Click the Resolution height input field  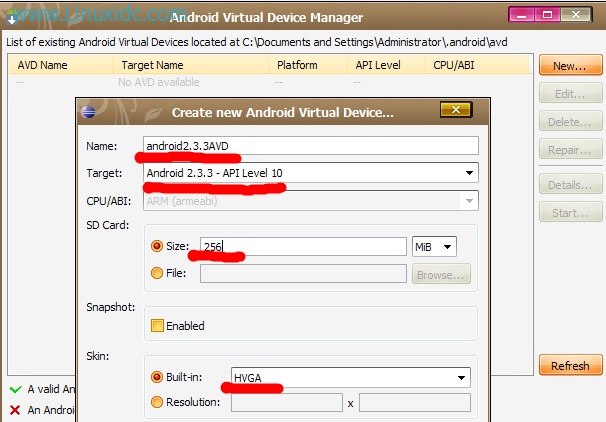coord(415,403)
